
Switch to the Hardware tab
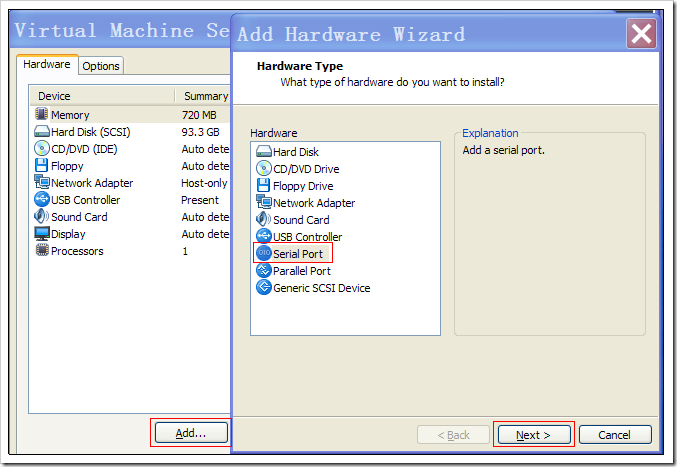(47, 64)
